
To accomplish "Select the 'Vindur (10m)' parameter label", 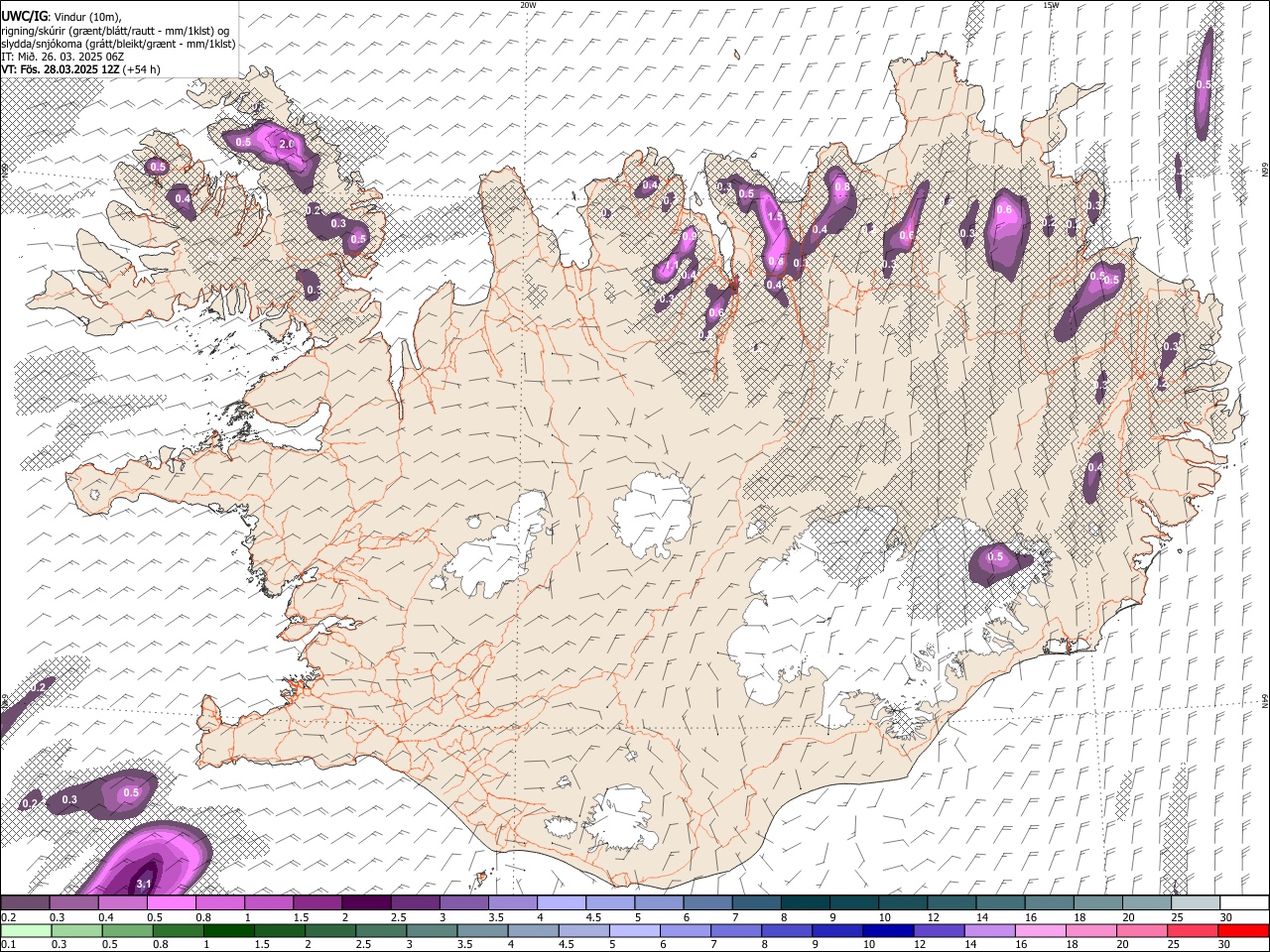I will point(86,17).
